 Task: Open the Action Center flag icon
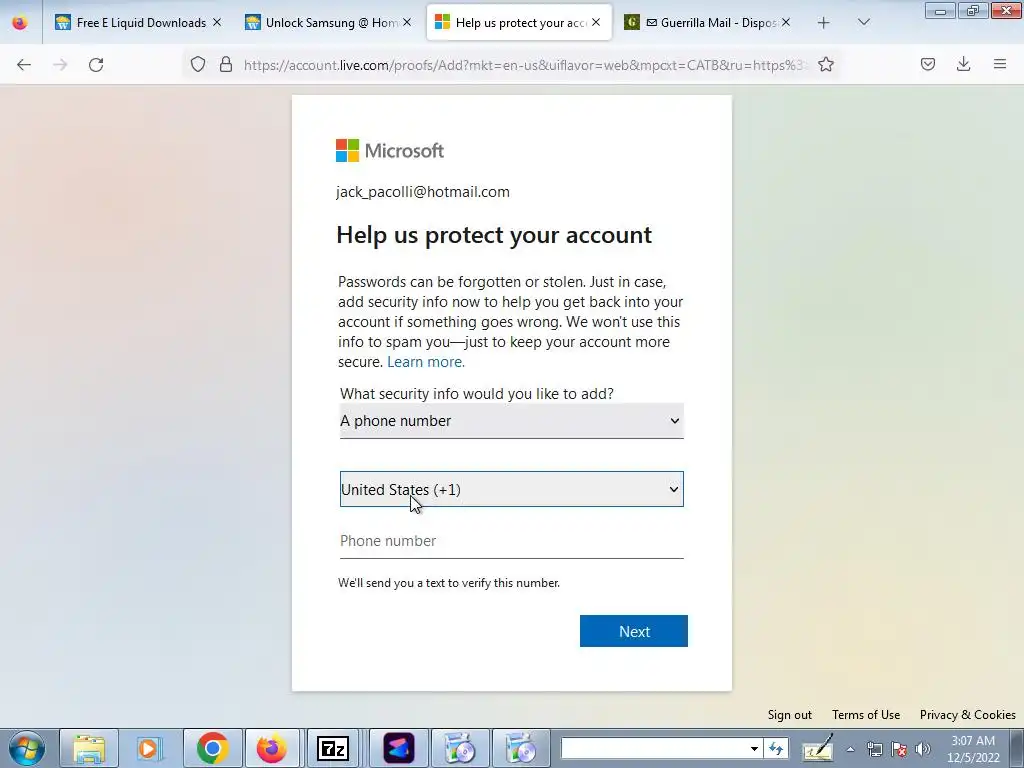[x=899, y=749]
